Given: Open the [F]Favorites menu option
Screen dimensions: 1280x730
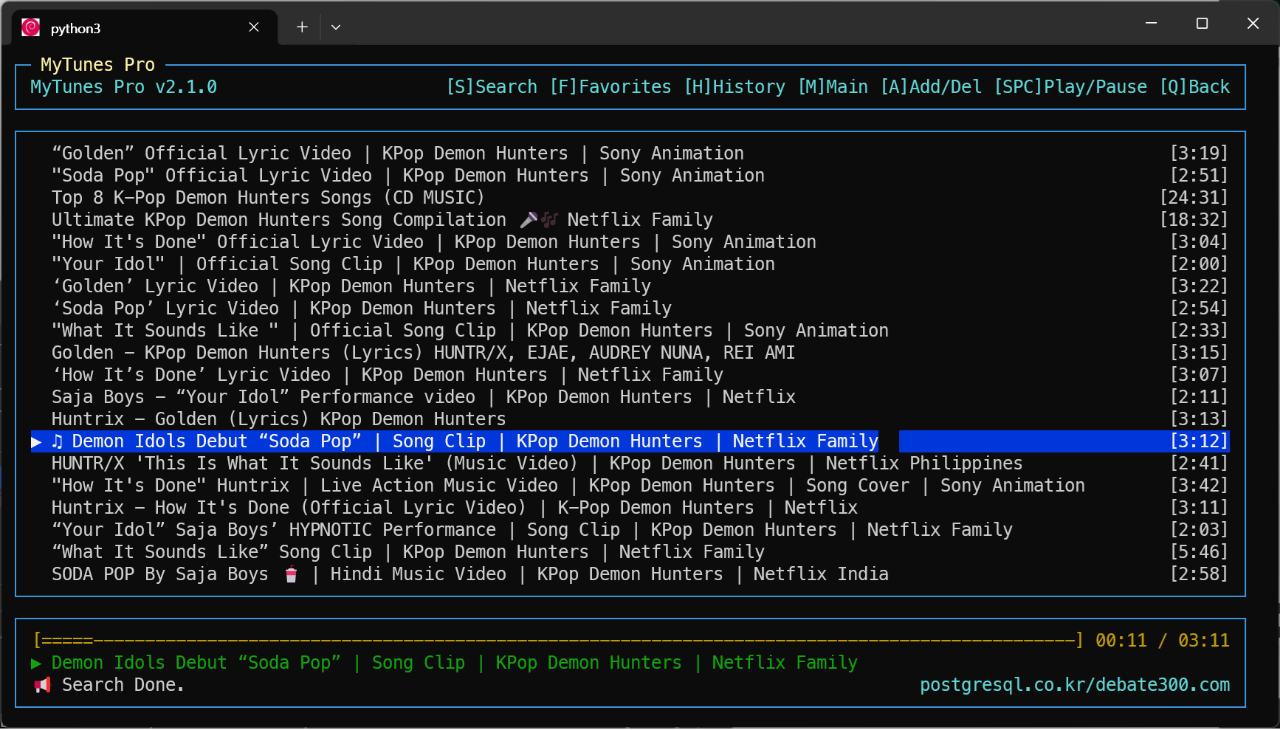Looking at the screenshot, I should pyautogui.click(x=610, y=87).
